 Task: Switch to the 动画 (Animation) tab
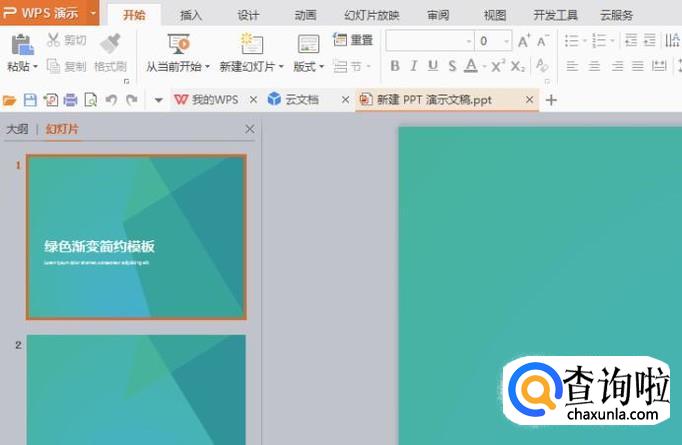[x=305, y=15]
